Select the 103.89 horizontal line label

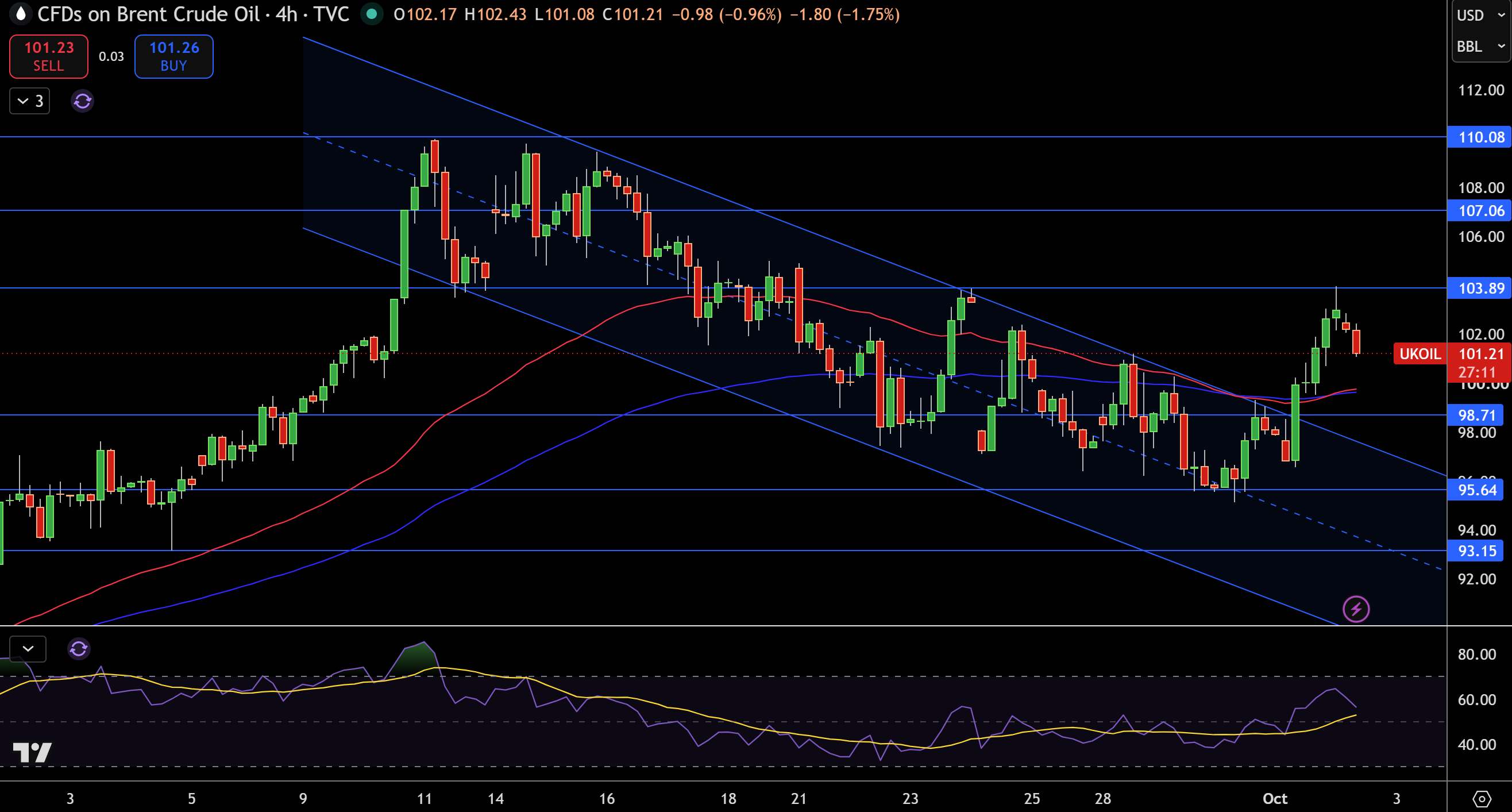[x=1480, y=288]
